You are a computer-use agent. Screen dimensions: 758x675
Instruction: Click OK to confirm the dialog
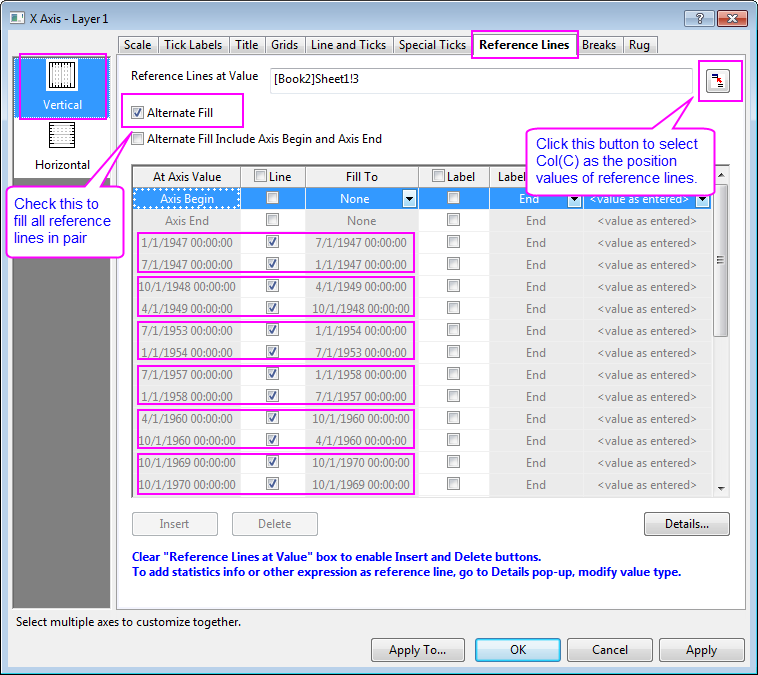coord(517,650)
